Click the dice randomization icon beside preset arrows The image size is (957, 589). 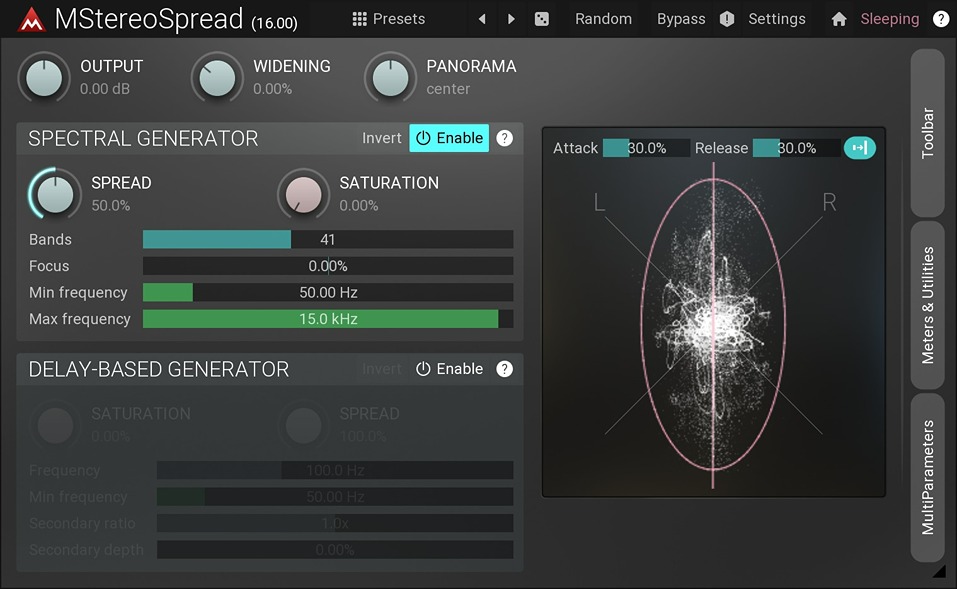click(x=541, y=18)
